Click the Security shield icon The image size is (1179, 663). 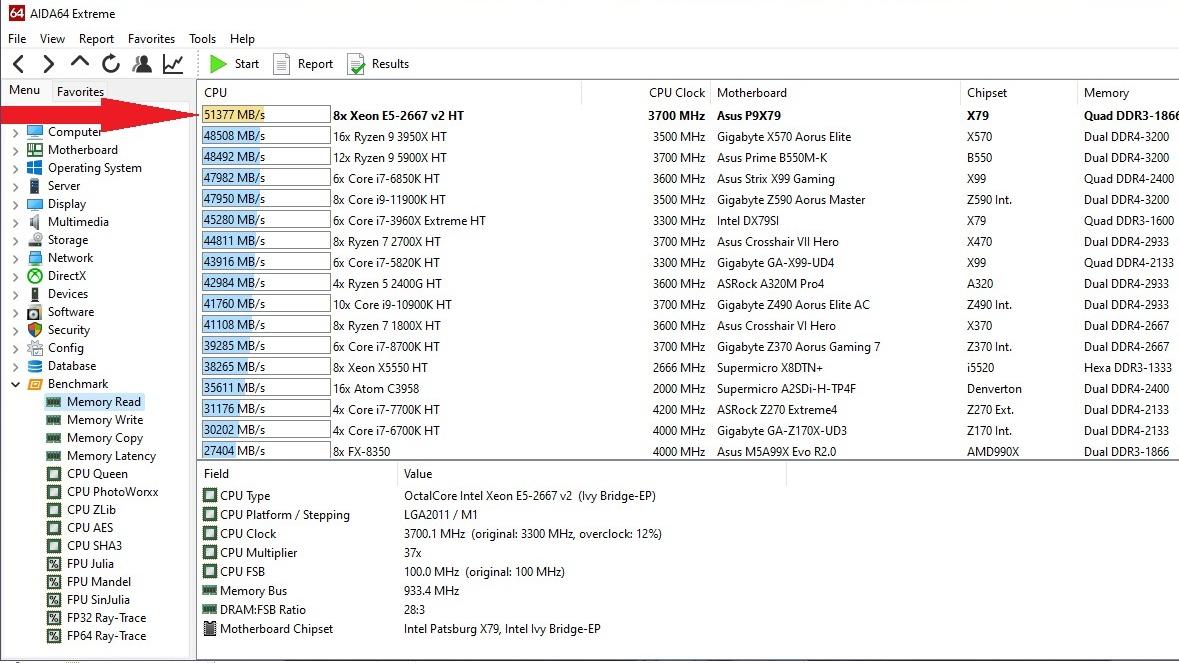35,330
